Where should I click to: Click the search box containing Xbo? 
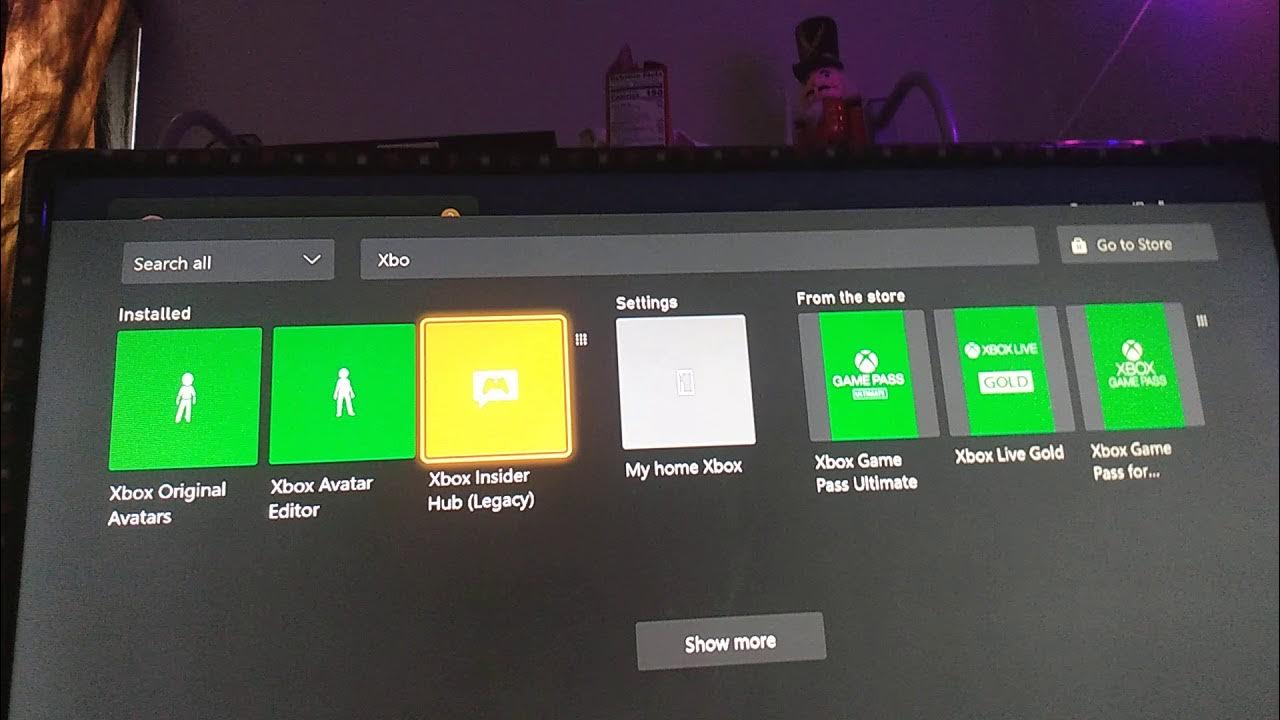pyautogui.click(x=699, y=253)
